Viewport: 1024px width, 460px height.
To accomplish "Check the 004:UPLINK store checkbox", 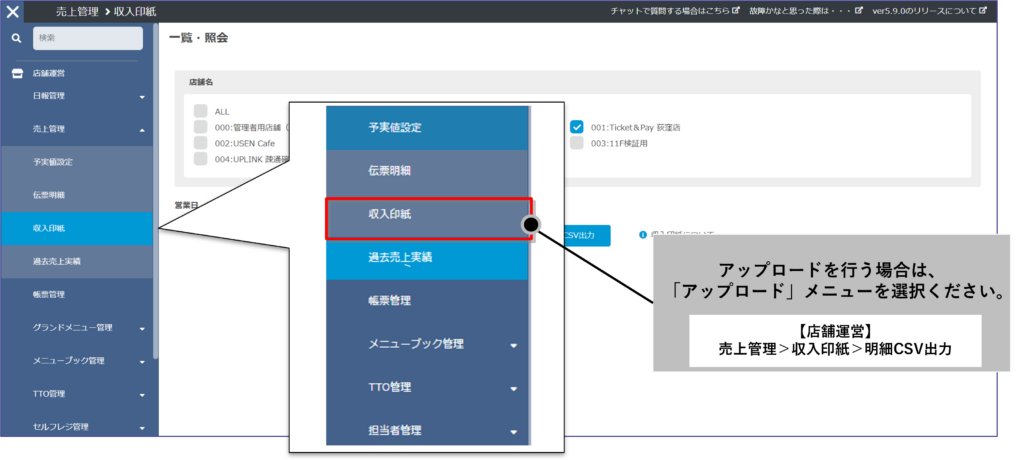I will pyautogui.click(x=200, y=158).
